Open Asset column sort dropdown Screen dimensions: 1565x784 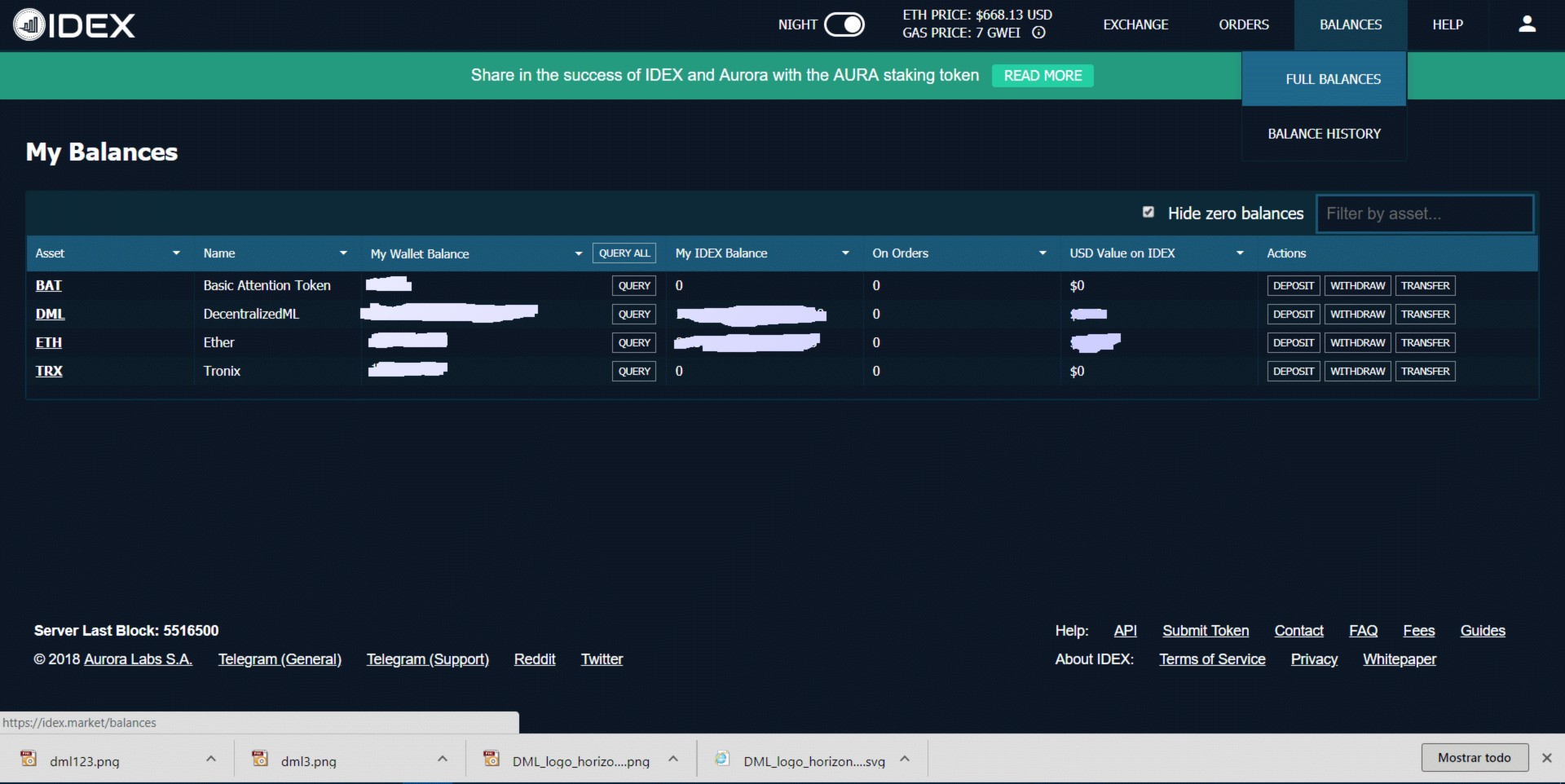pos(176,253)
